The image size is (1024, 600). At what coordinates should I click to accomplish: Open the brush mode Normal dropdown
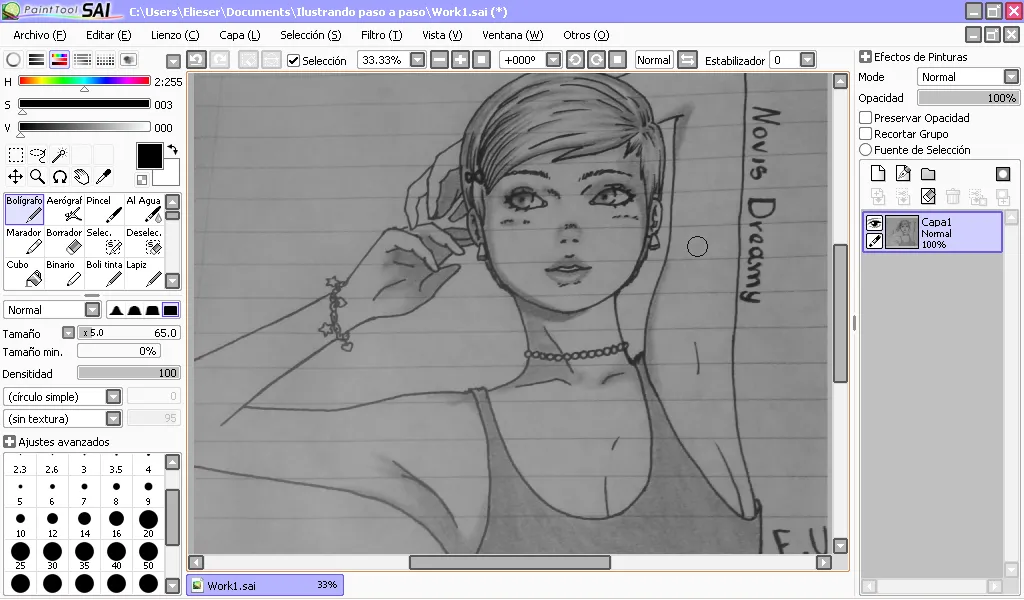click(x=93, y=309)
